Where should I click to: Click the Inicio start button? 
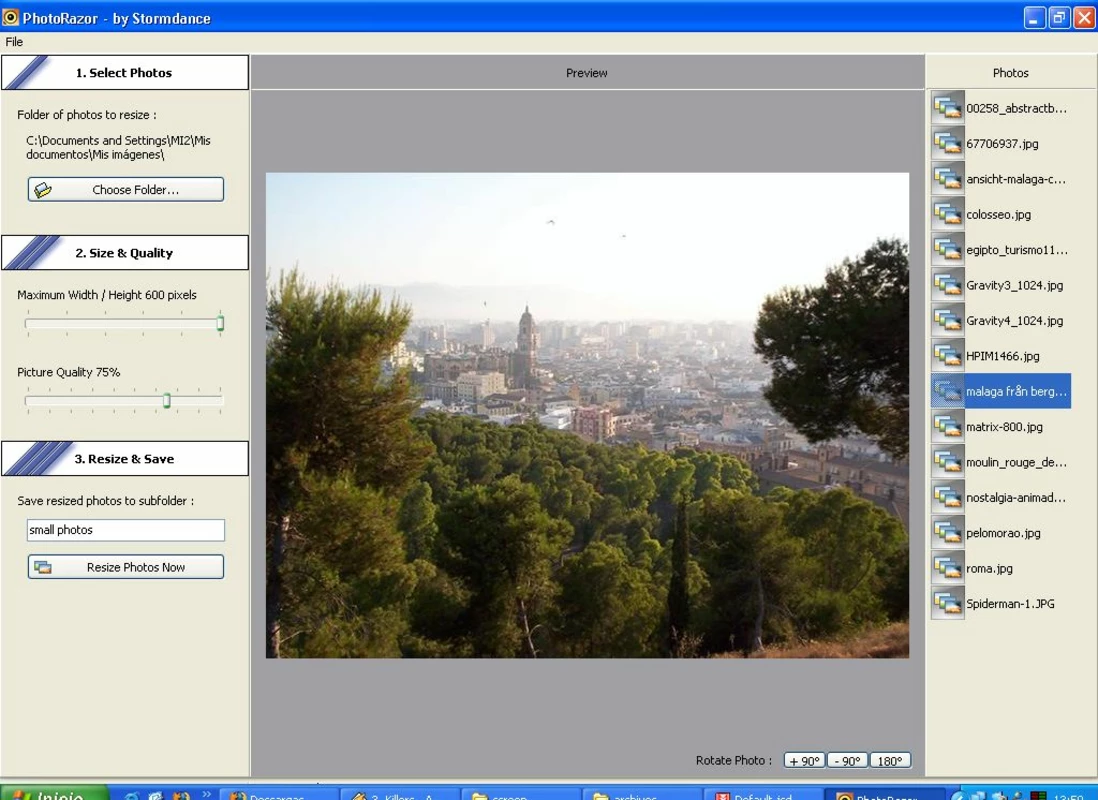(55, 793)
